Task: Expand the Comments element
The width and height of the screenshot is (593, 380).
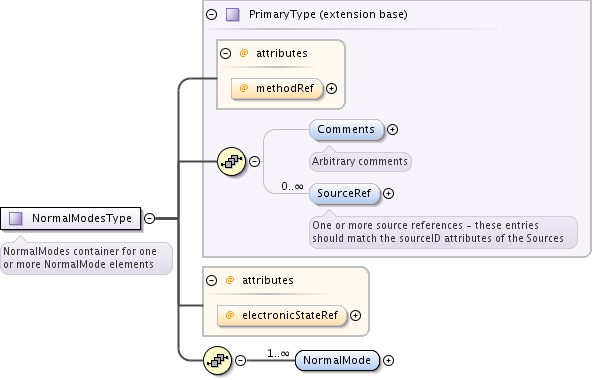Action: [392, 130]
